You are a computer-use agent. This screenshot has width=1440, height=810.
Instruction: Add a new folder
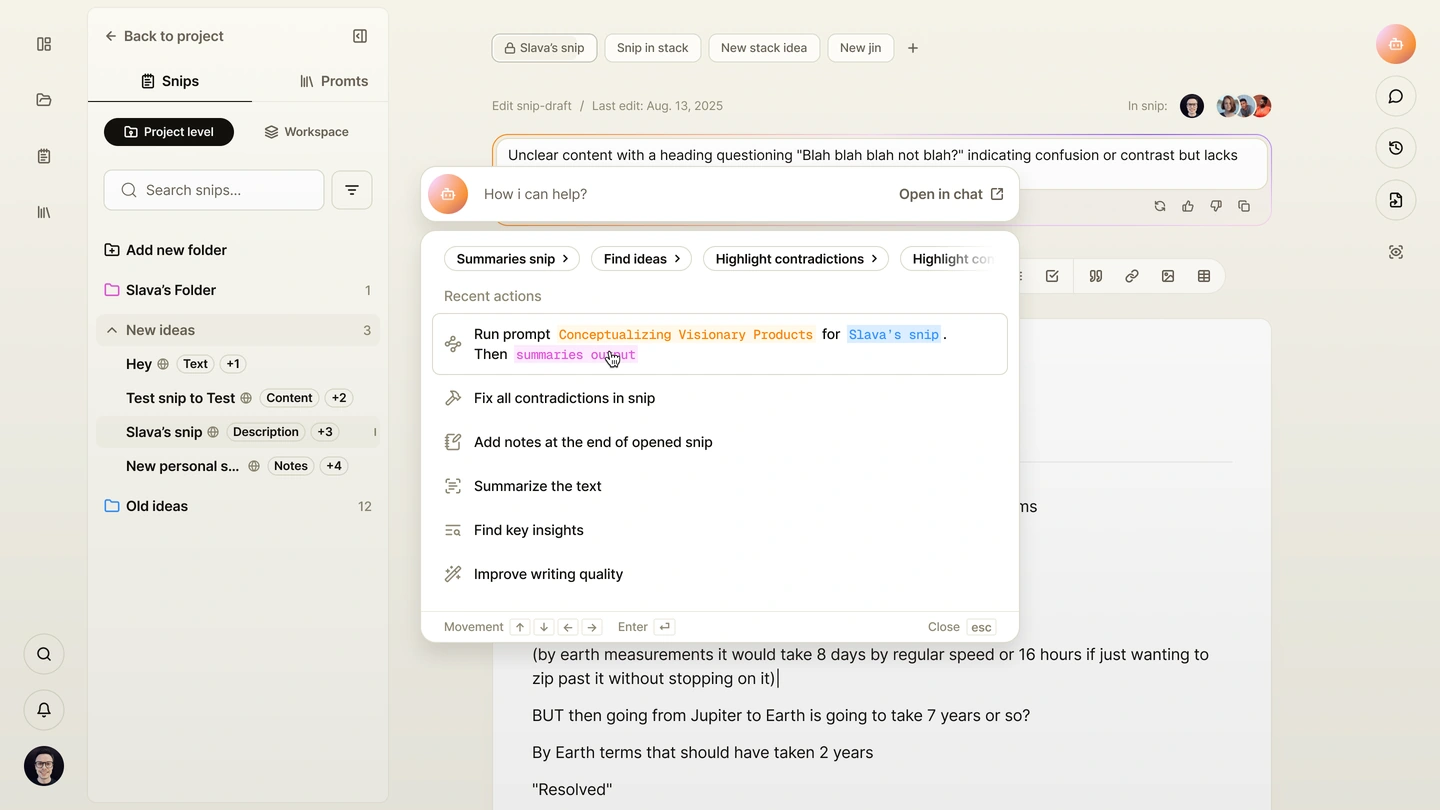[x=166, y=250]
